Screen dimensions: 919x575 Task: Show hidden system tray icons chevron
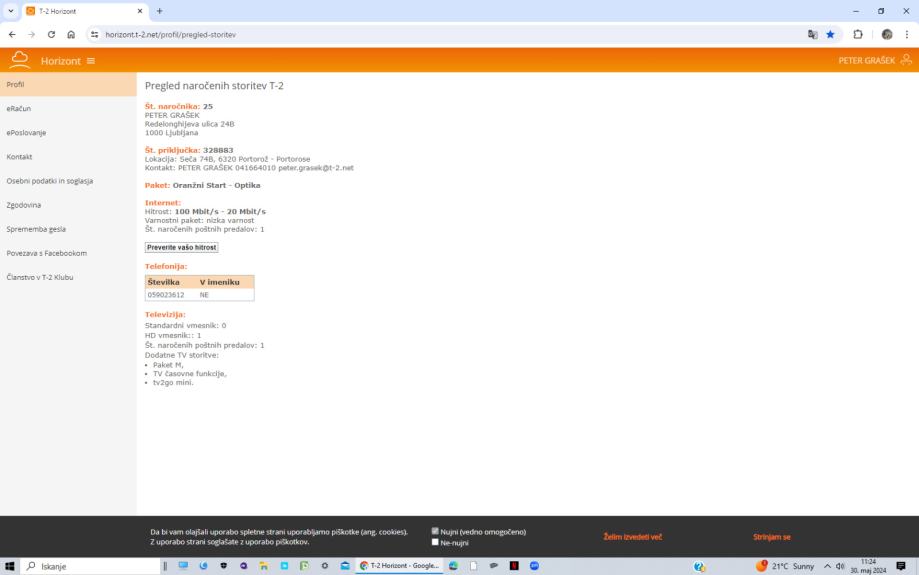[x=828, y=566]
